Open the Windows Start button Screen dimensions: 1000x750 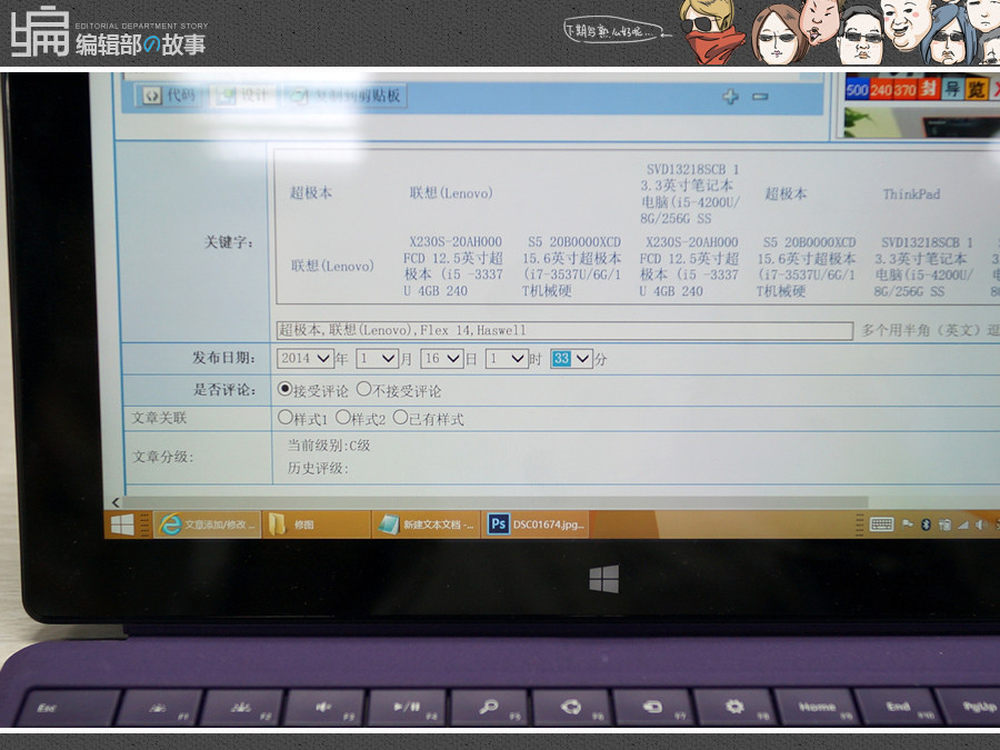coord(122,524)
